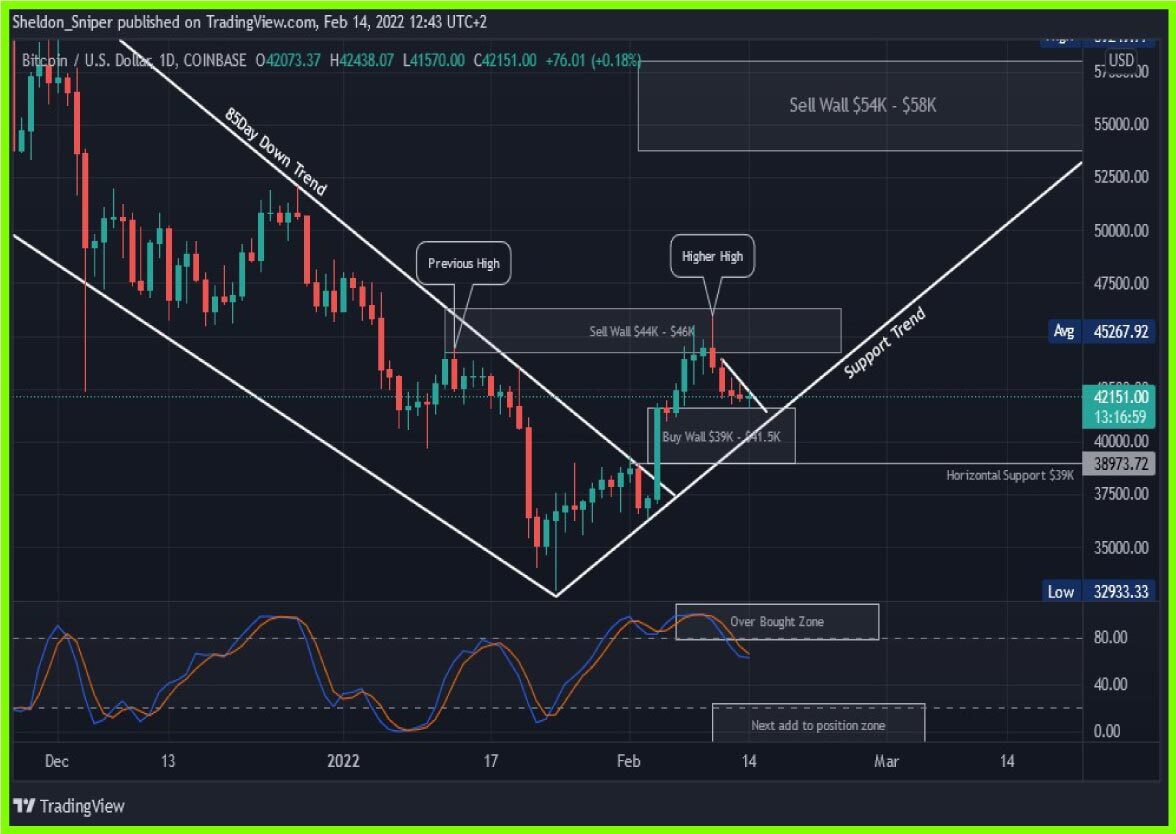The image size is (1176, 834).
Task: Click the Over Bought Zone box
Action: [x=777, y=622]
